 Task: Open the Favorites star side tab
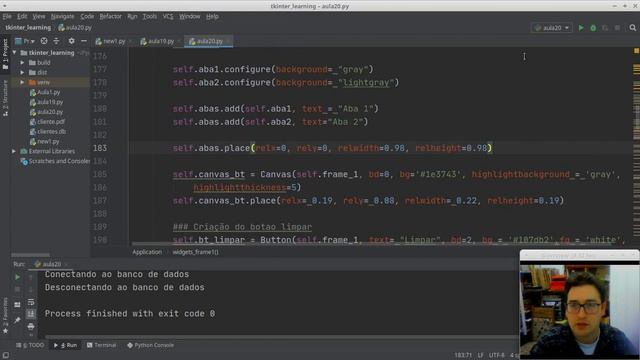pyautogui.click(x=5, y=316)
